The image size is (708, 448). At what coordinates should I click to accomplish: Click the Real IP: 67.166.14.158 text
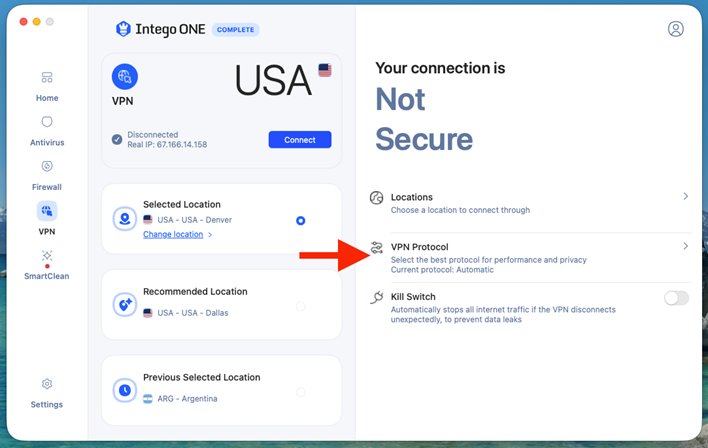coord(167,145)
